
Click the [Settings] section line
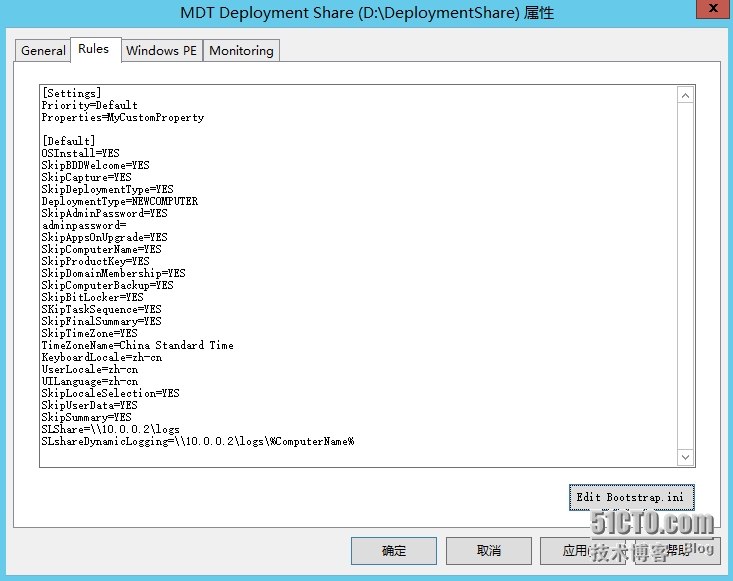(x=72, y=93)
